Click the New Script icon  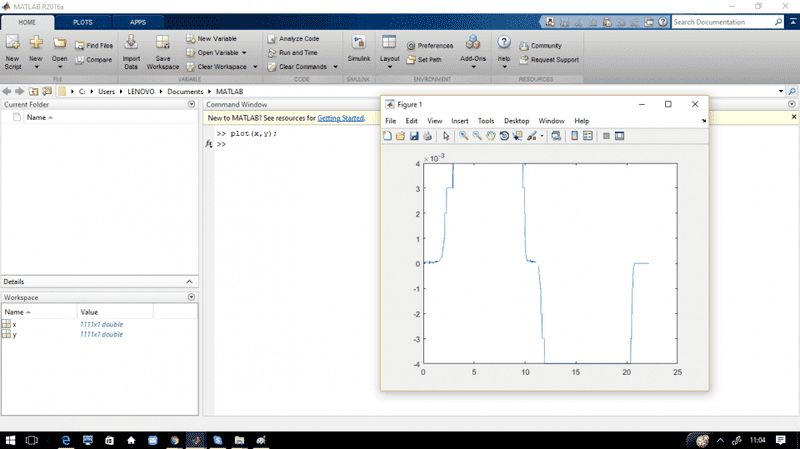pyautogui.click(x=12, y=42)
